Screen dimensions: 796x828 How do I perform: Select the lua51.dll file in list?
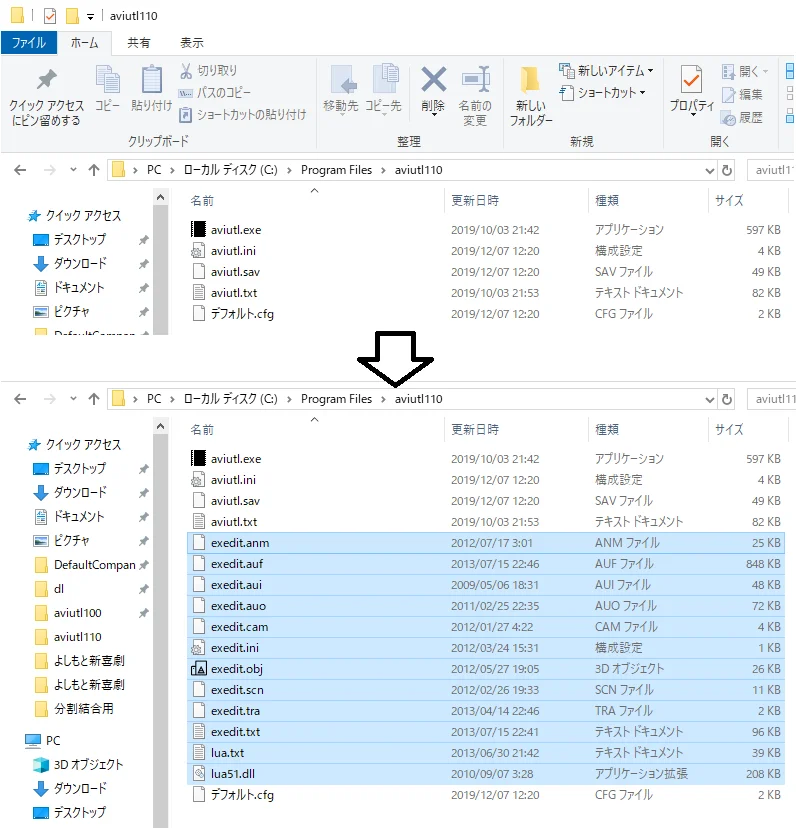pyautogui.click(x=235, y=774)
